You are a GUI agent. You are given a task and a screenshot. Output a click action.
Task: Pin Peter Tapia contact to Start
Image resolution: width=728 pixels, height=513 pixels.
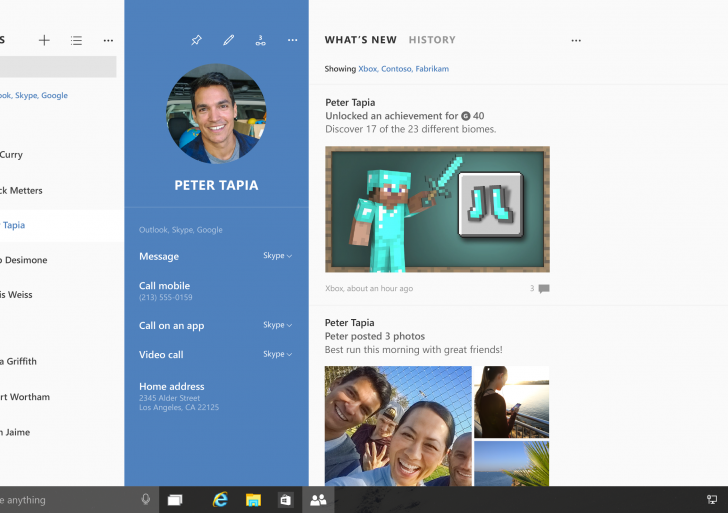pyautogui.click(x=196, y=40)
